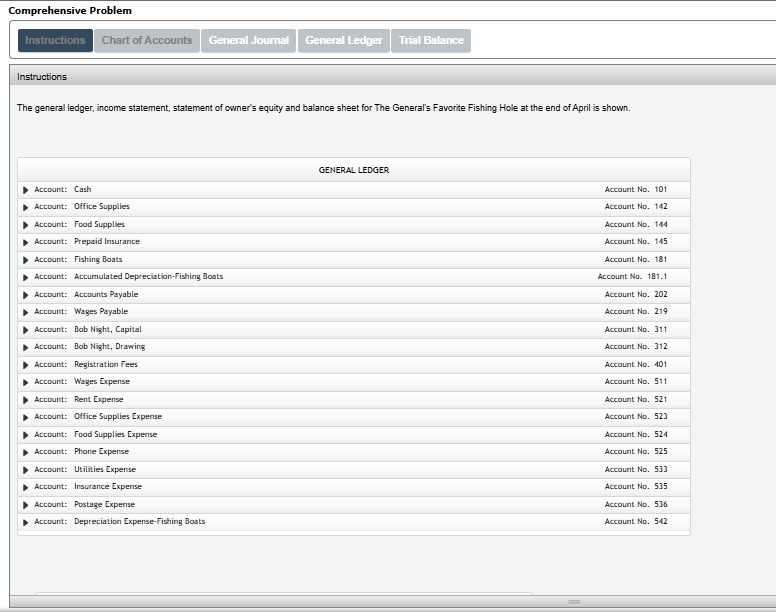The image size is (776, 613).
Task: Click the 'Cash' account name
Action: click(83, 189)
